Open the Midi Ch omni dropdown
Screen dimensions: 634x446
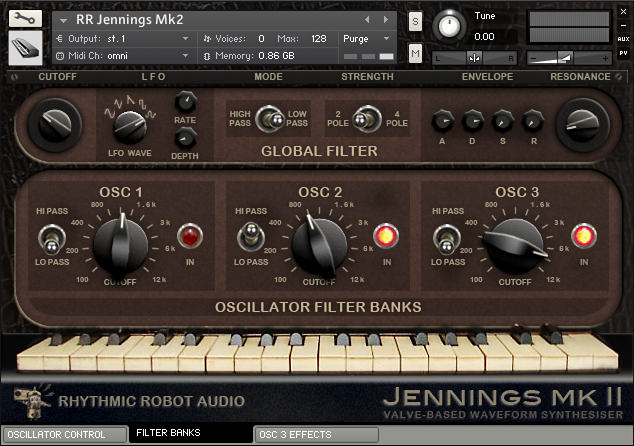click(185, 56)
